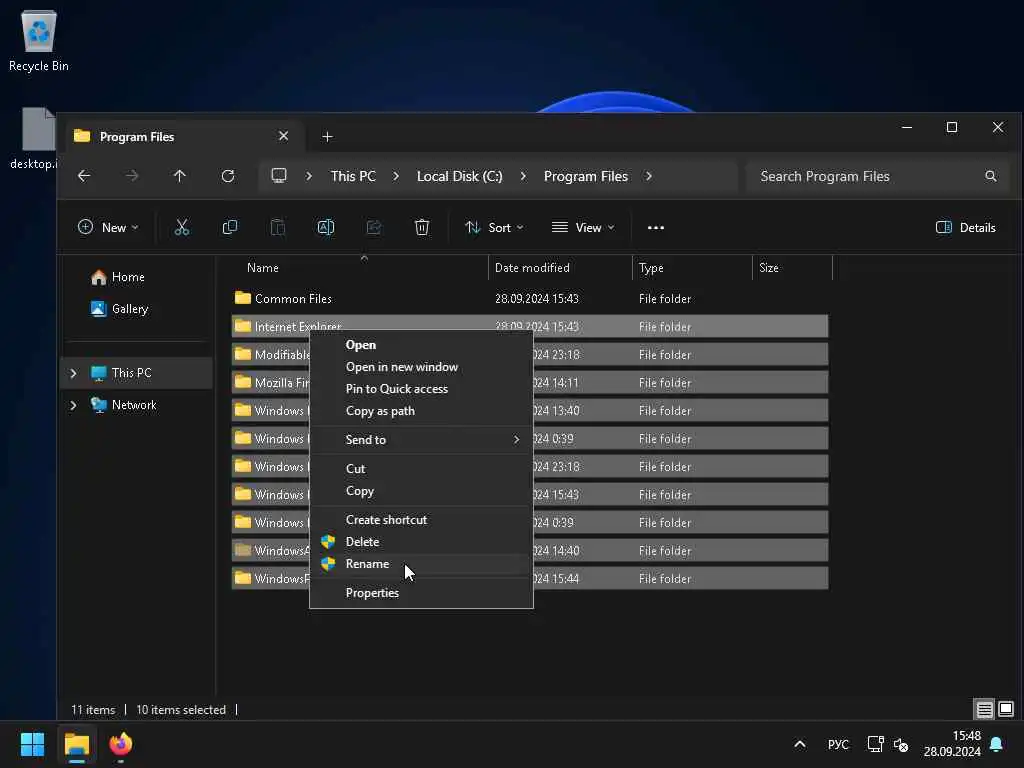Close the Program Files tab
Image resolution: width=1024 pixels, height=768 pixels.
[x=283, y=136]
